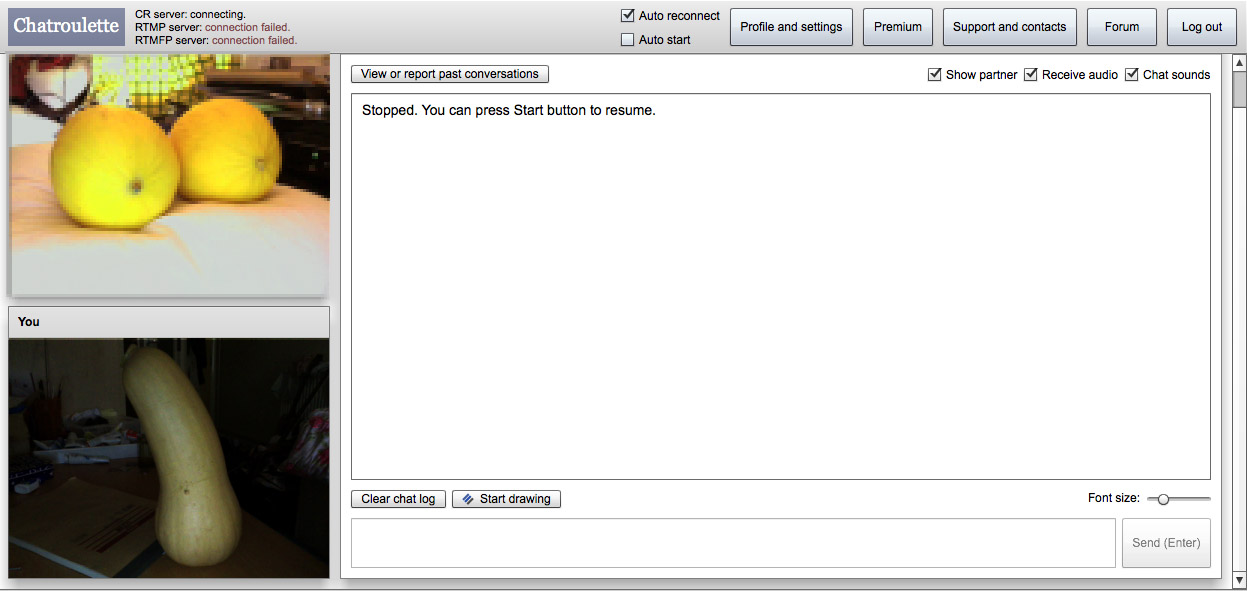1247x591 pixels.
Task: Click the 'Stopped. You can press Start' message
Action: pos(509,110)
